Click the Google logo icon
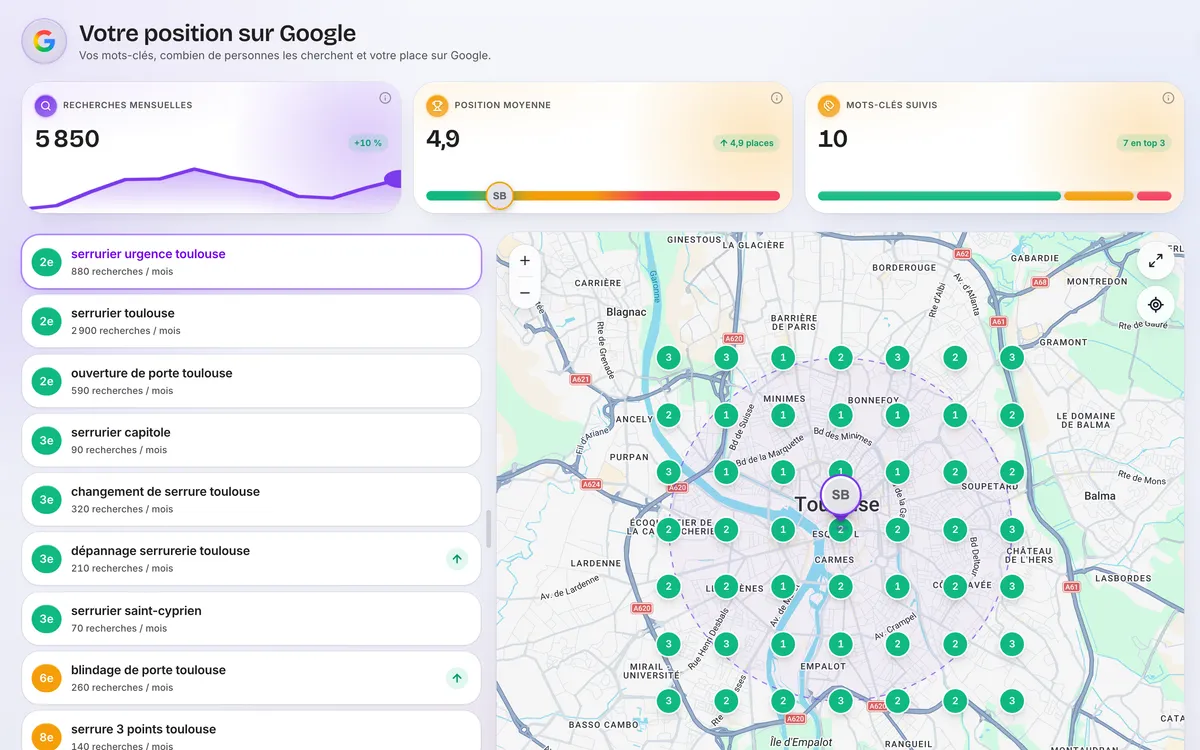The image size is (1200, 750). pyautogui.click(x=44, y=41)
